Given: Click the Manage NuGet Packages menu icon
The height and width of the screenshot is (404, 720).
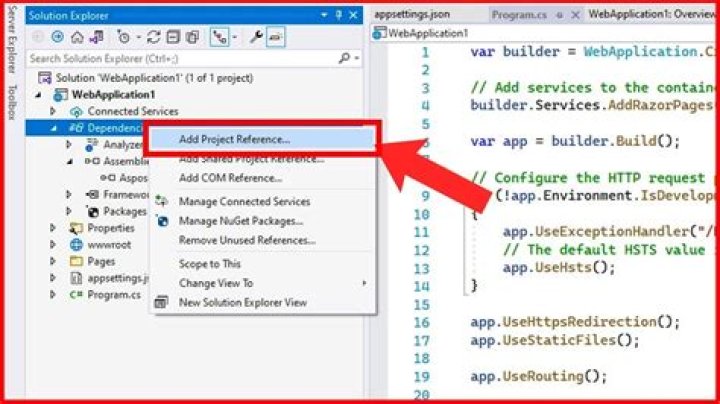Looking at the screenshot, I should (163, 221).
